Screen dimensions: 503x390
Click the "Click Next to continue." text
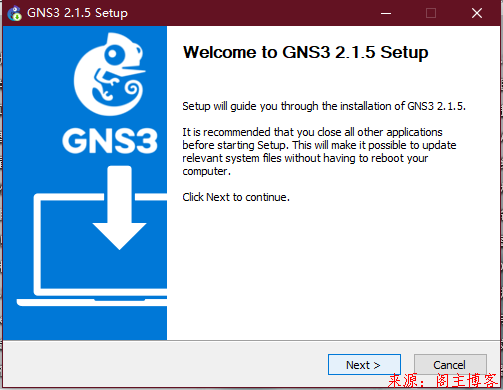pyautogui.click(x=236, y=197)
